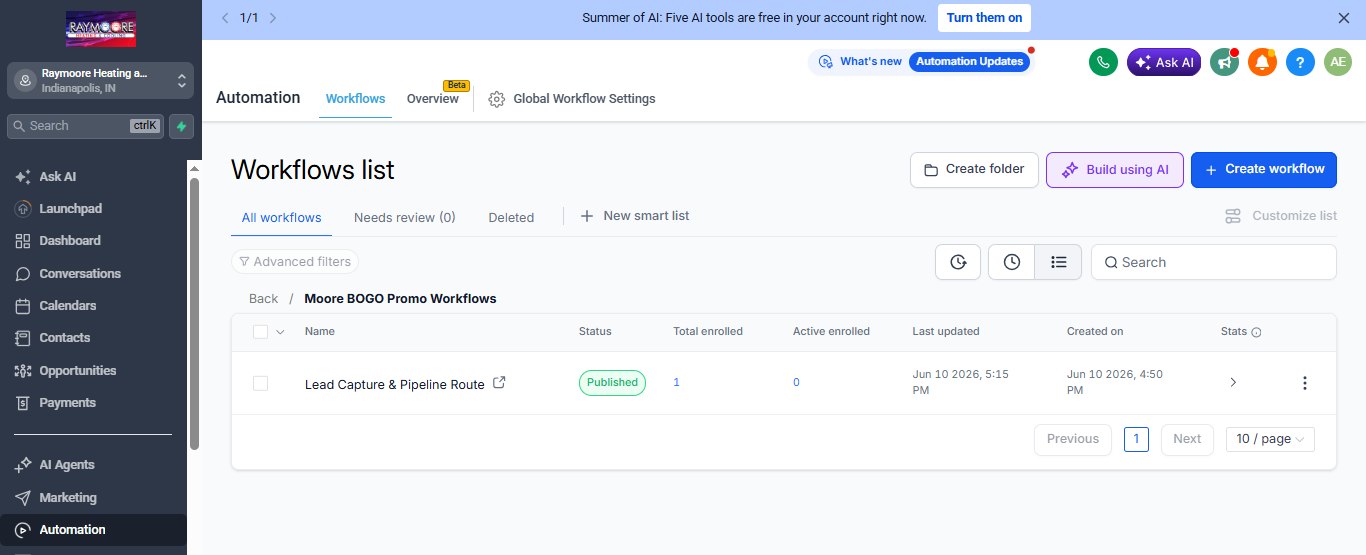The height and width of the screenshot is (555, 1366).
Task: Open the blue help question mark icon
Action: pos(1300,62)
